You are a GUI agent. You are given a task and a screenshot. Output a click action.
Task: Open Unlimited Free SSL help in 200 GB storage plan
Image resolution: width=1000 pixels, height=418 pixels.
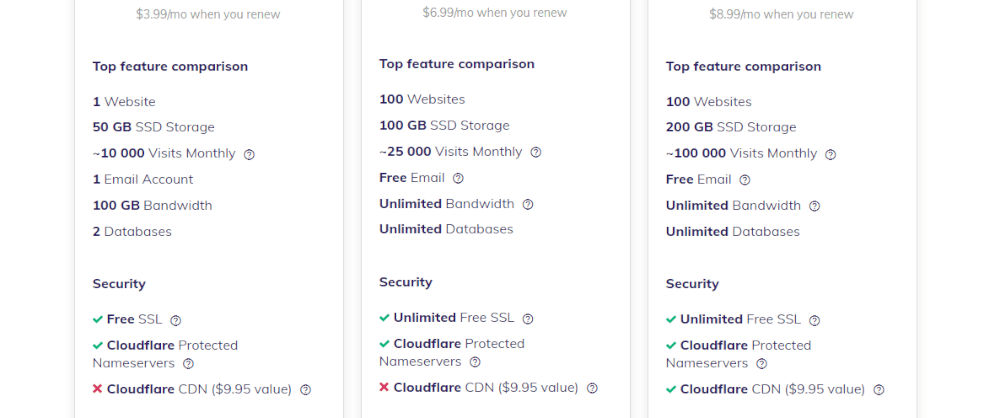tap(814, 320)
